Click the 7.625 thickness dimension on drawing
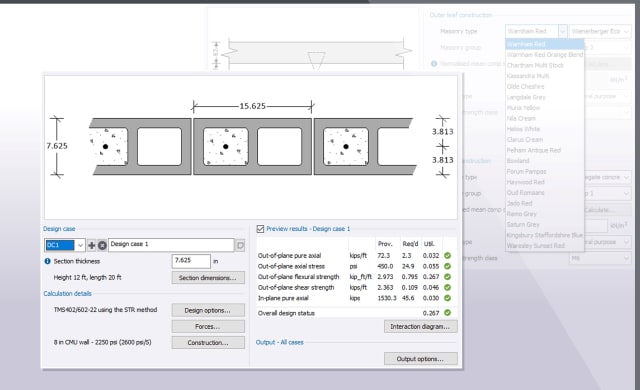 point(57,146)
